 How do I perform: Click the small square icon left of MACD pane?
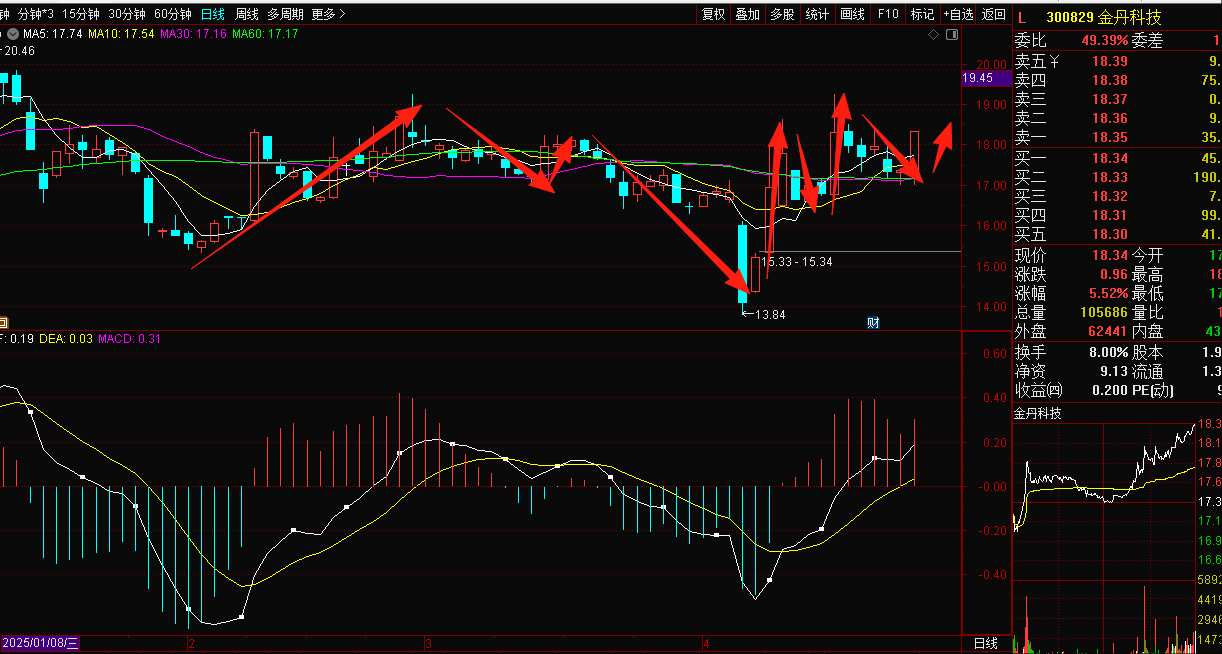(3, 322)
